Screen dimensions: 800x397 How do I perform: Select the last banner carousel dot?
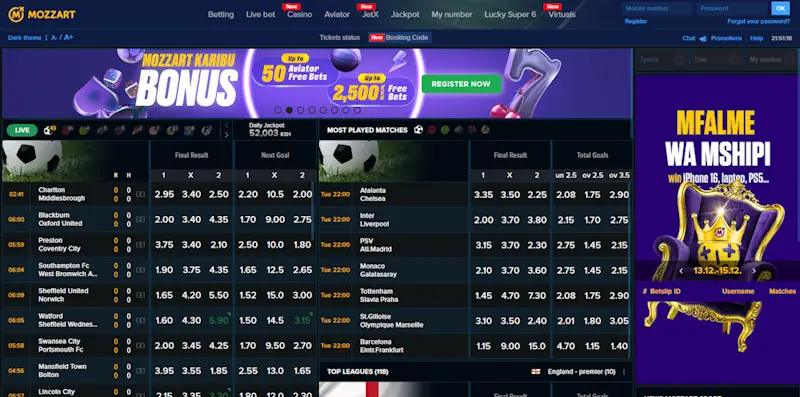pyautogui.click(x=357, y=110)
